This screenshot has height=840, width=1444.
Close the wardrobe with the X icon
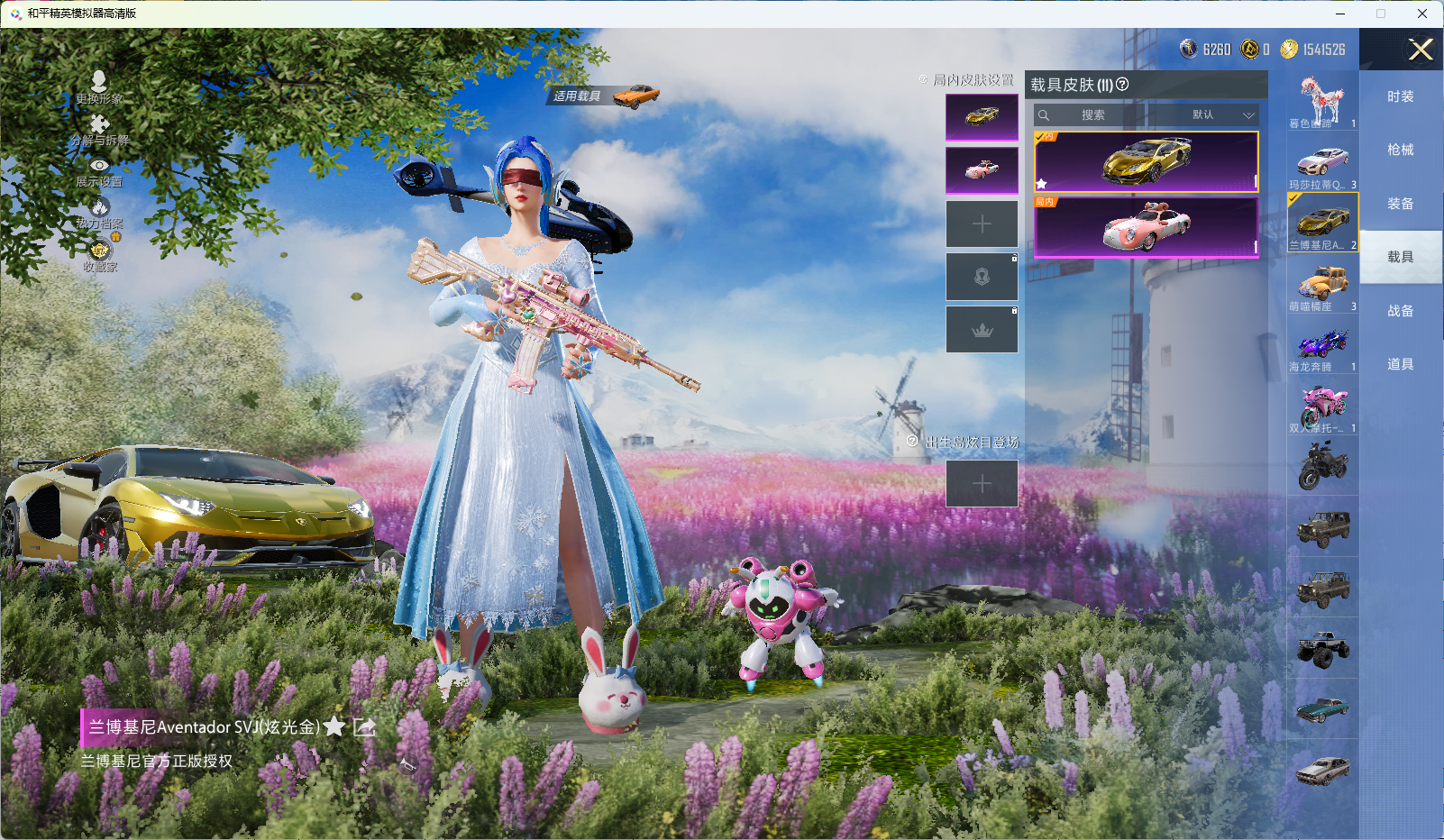point(1421,50)
